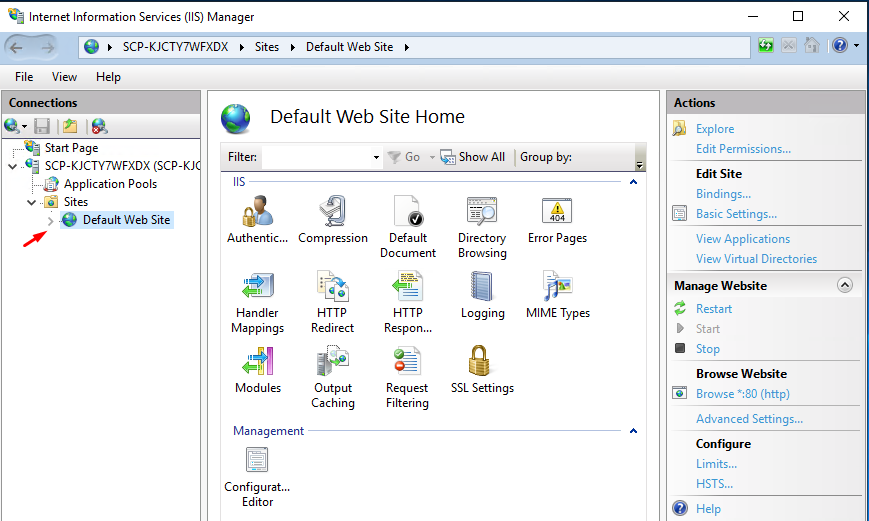Browse *:80 (http) website link
The width and height of the screenshot is (869, 521).
(743, 394)
